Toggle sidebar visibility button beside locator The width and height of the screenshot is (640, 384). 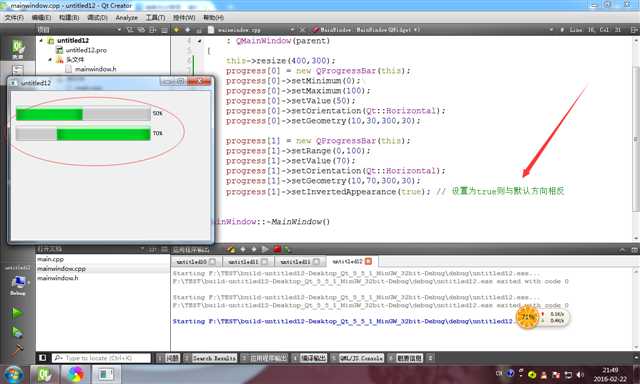pyautogui.click(x=42, y=358)
